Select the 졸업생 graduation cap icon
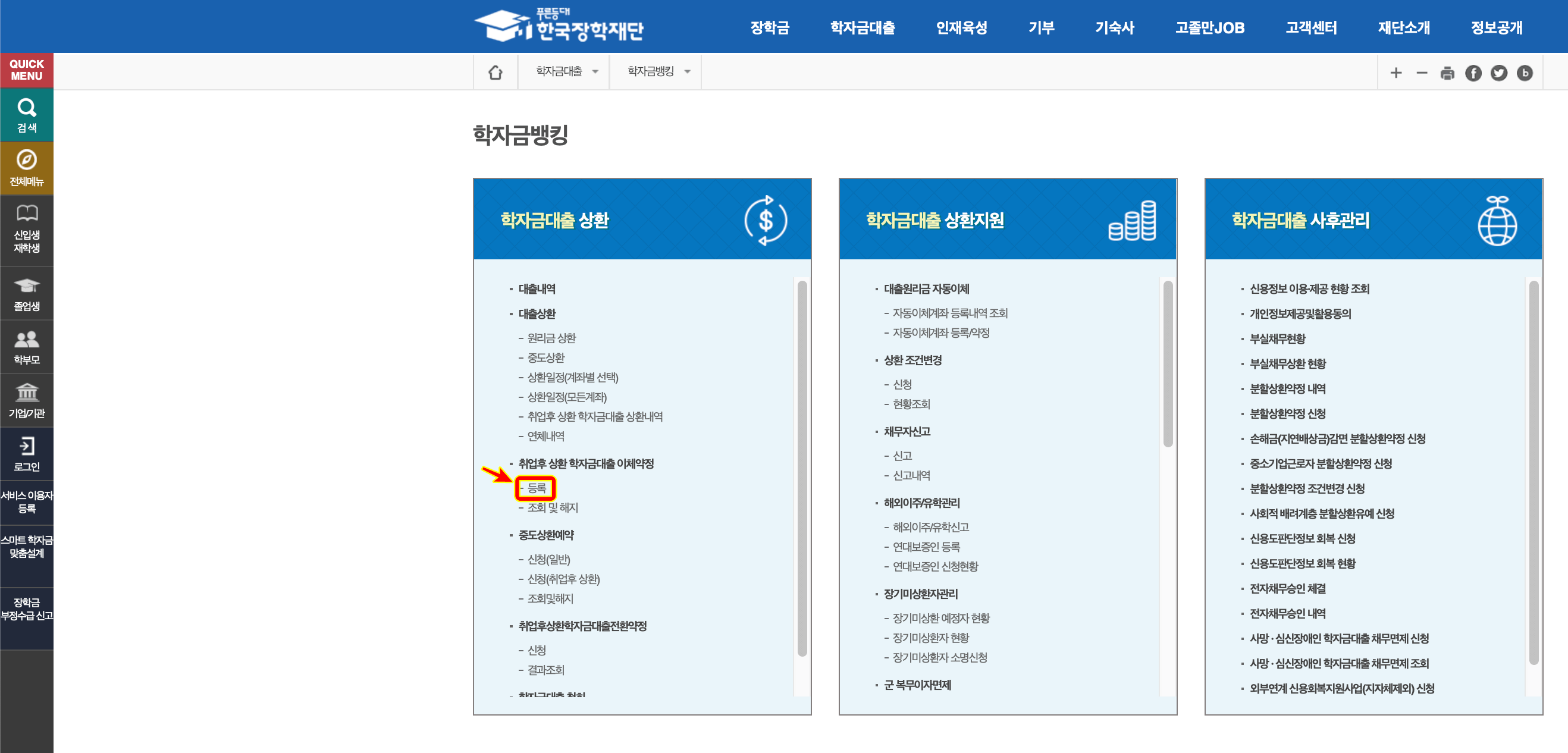Screen dimensions: 1568x753 tap(26, 292)
